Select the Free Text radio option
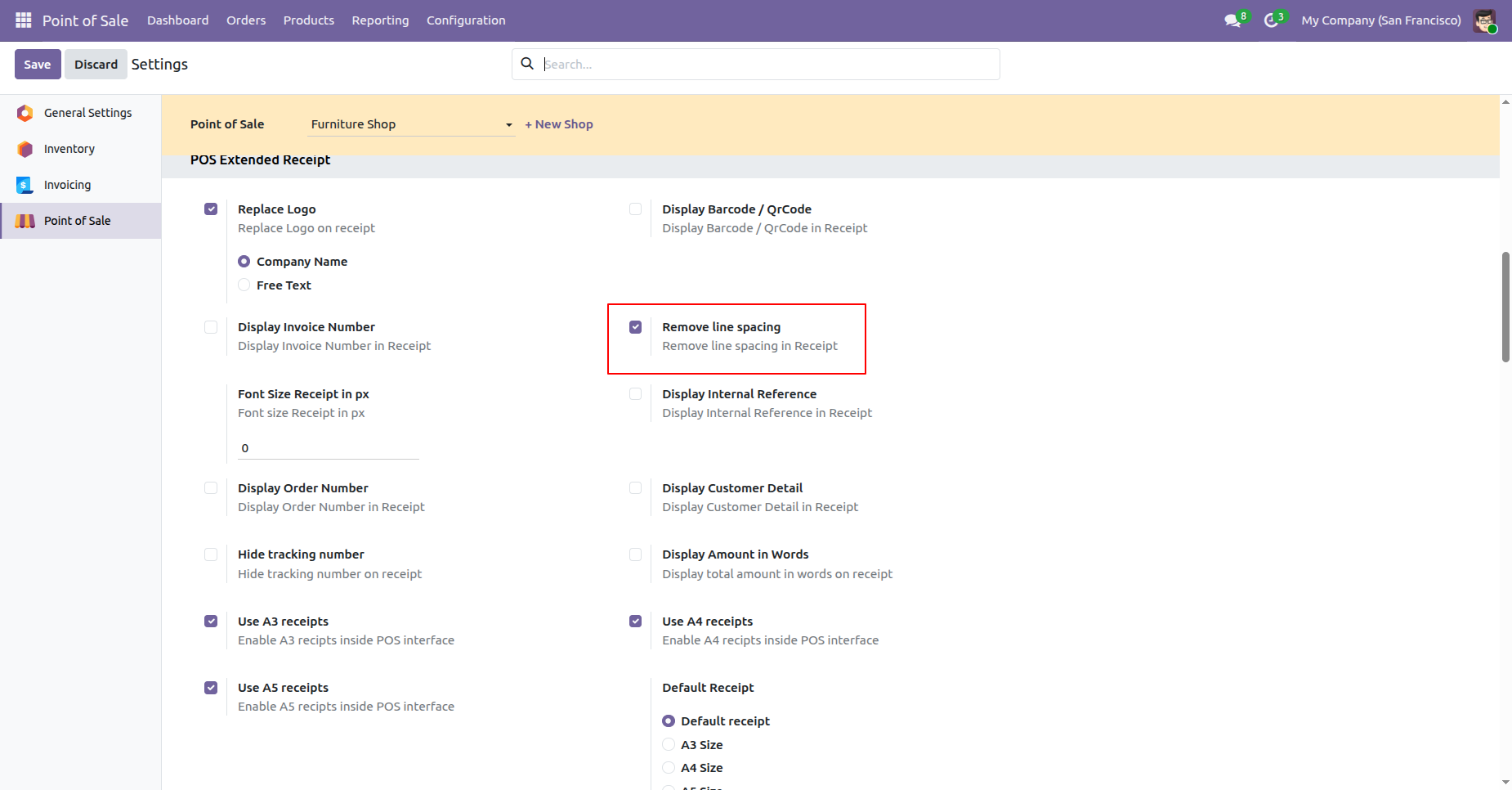 [244, 285]
